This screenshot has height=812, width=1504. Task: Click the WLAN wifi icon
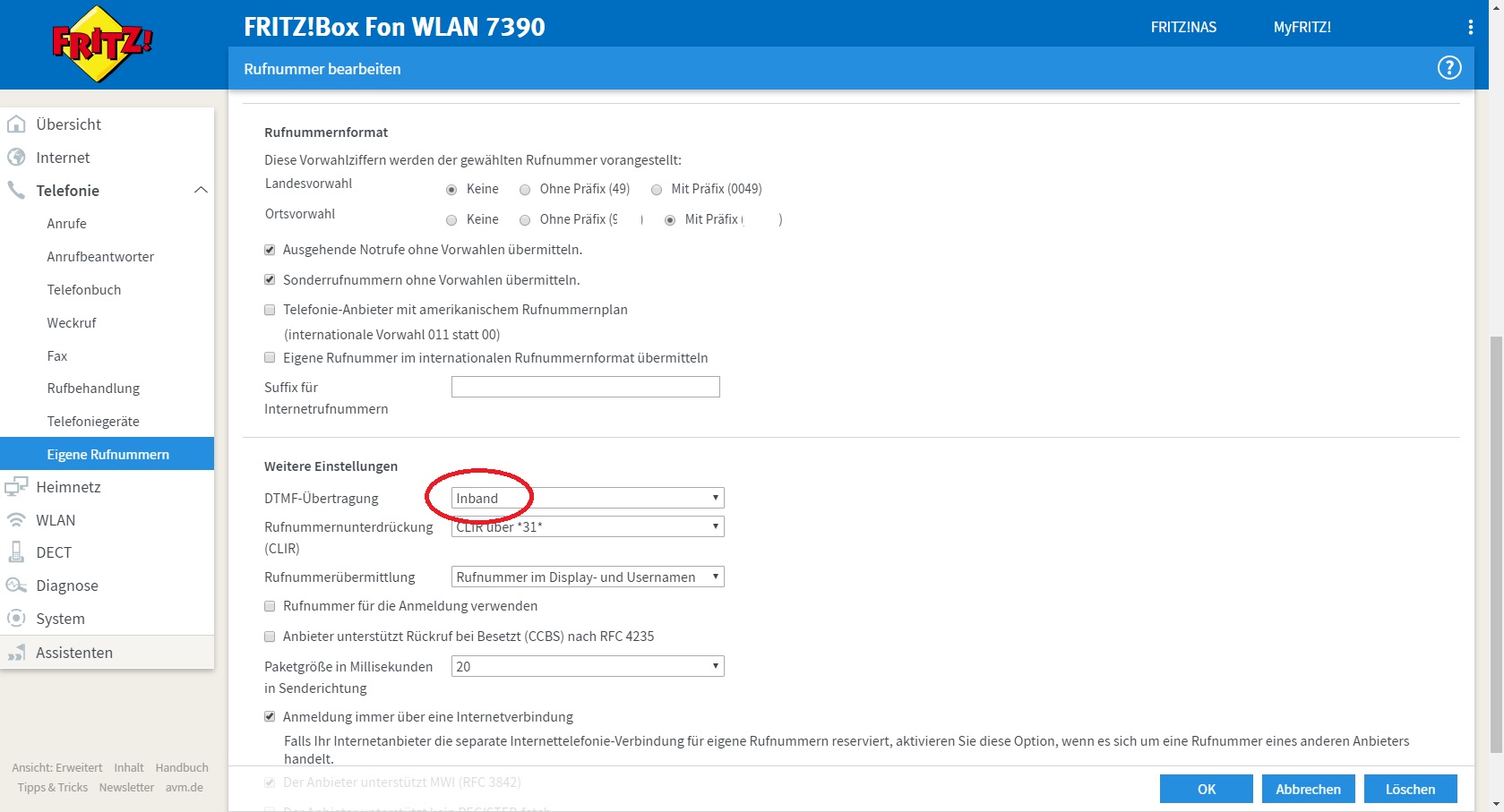(16, 520)
